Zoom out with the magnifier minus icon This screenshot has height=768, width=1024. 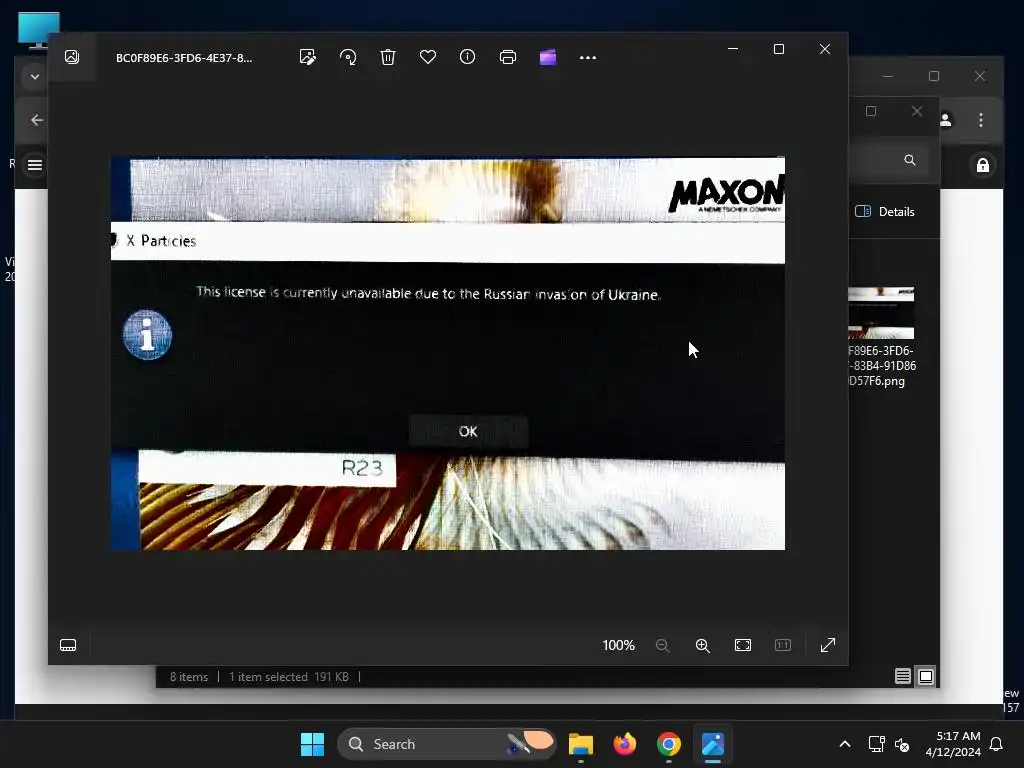point(662,645)
